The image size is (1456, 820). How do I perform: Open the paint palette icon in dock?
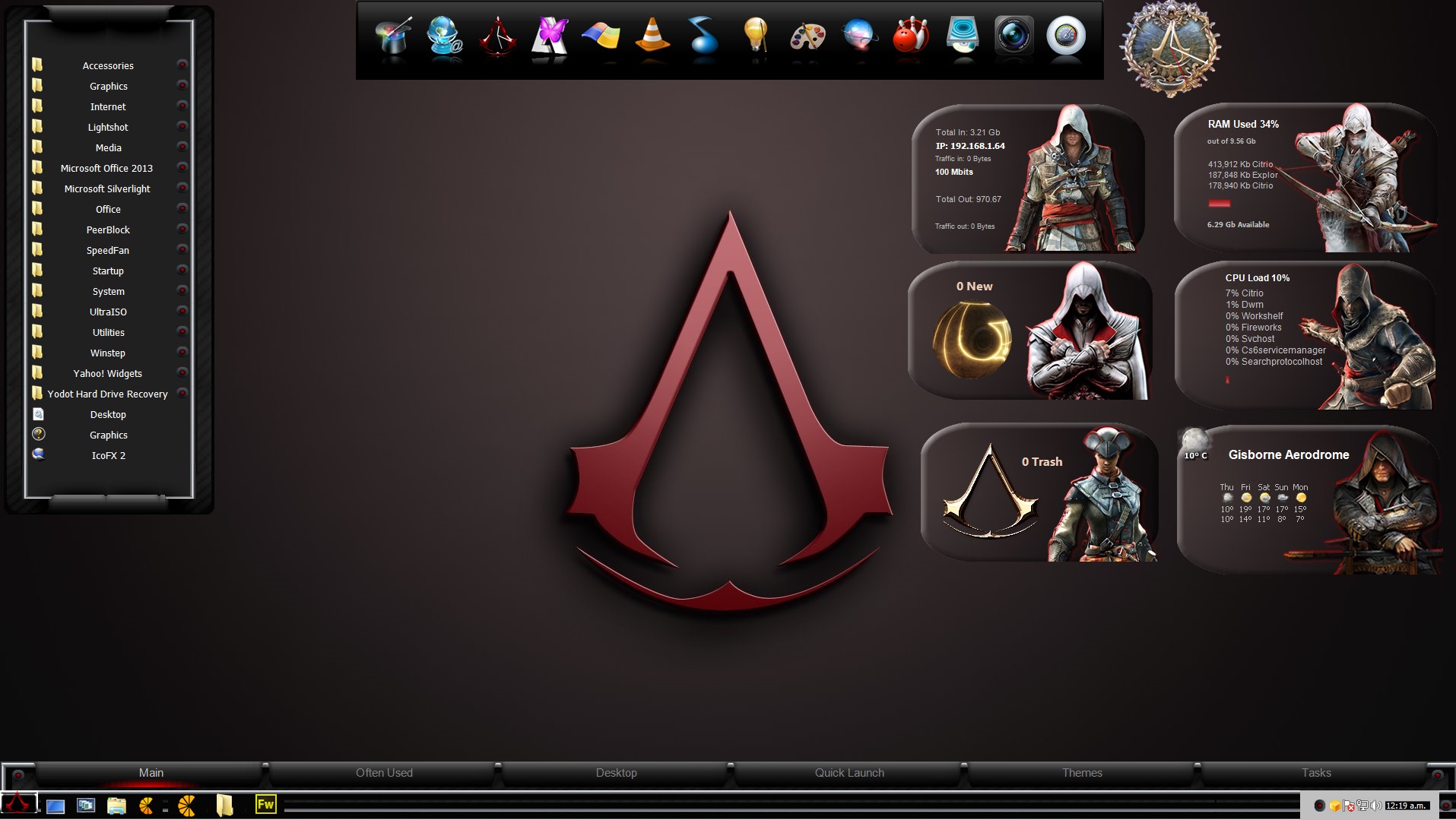coord(807,36)
